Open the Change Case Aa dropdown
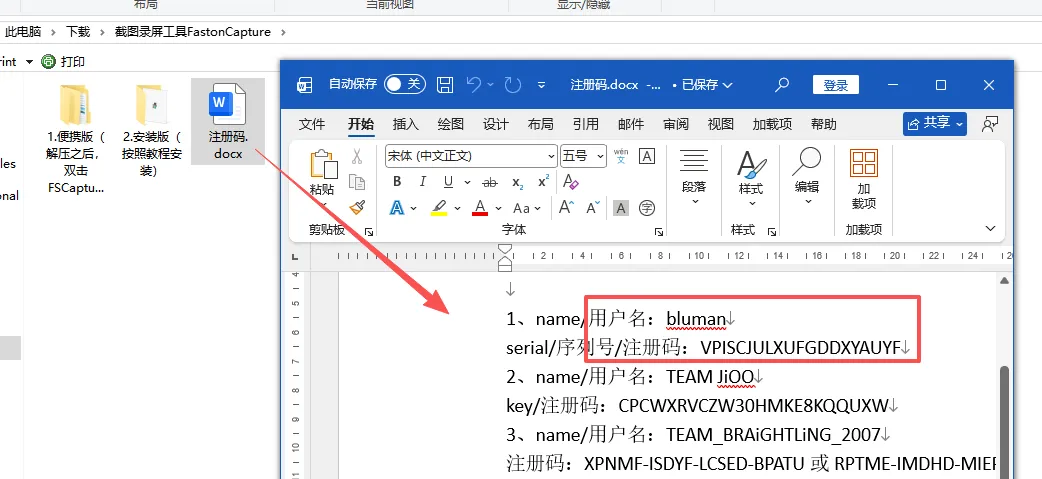1042x479 pixels. (526, 209)
